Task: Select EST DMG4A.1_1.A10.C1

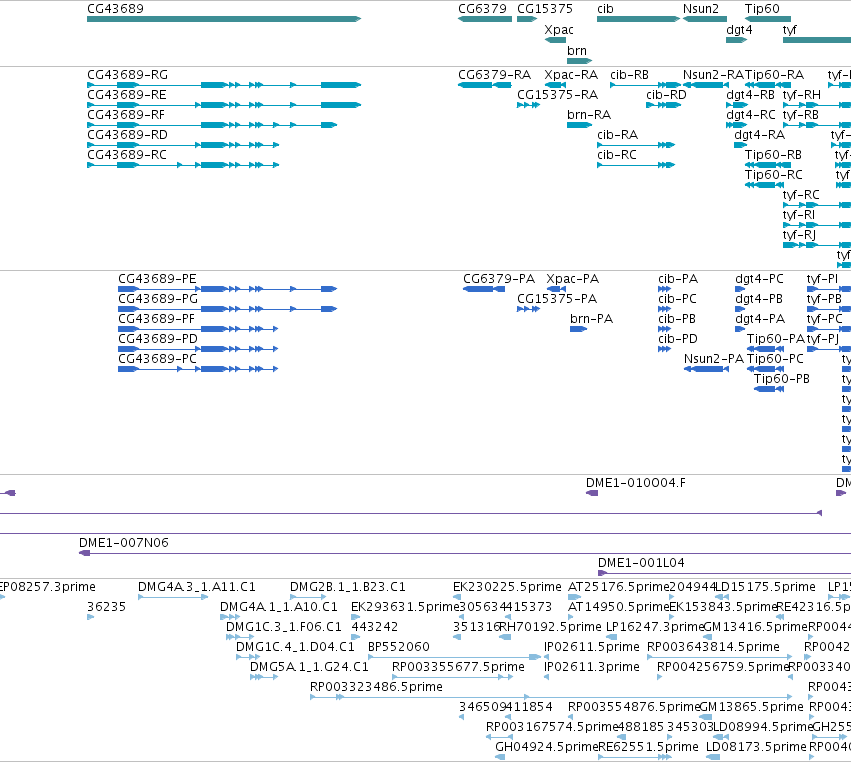Action: click(x=230, y=617)
